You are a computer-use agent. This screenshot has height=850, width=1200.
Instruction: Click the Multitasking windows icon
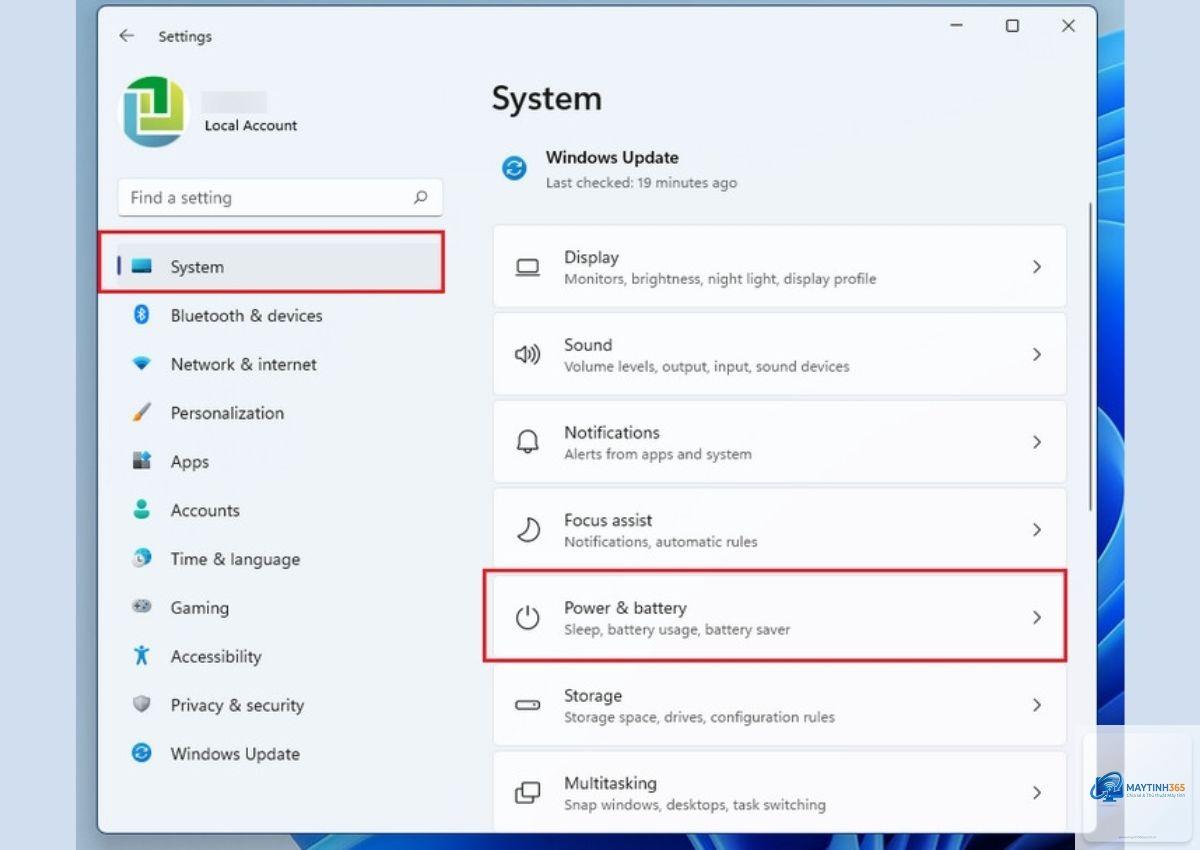pos(527,792)
